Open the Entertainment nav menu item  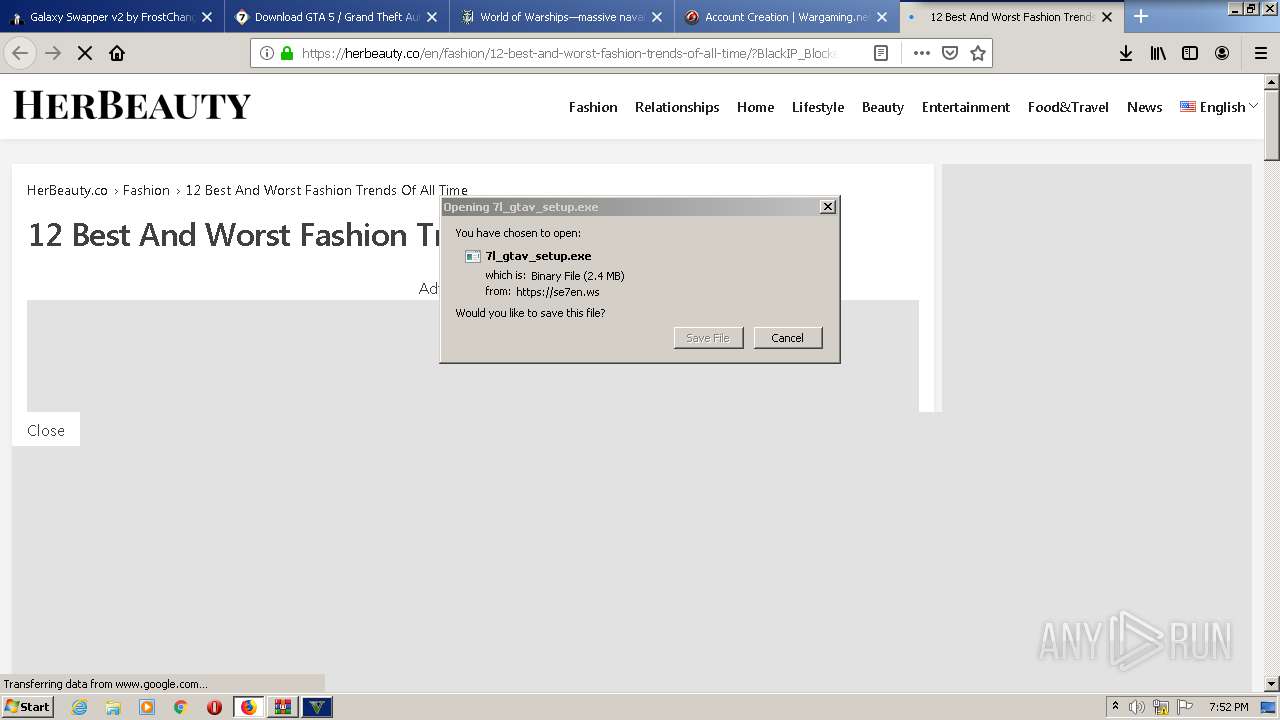pyautogui.click(x=966, y=107)
